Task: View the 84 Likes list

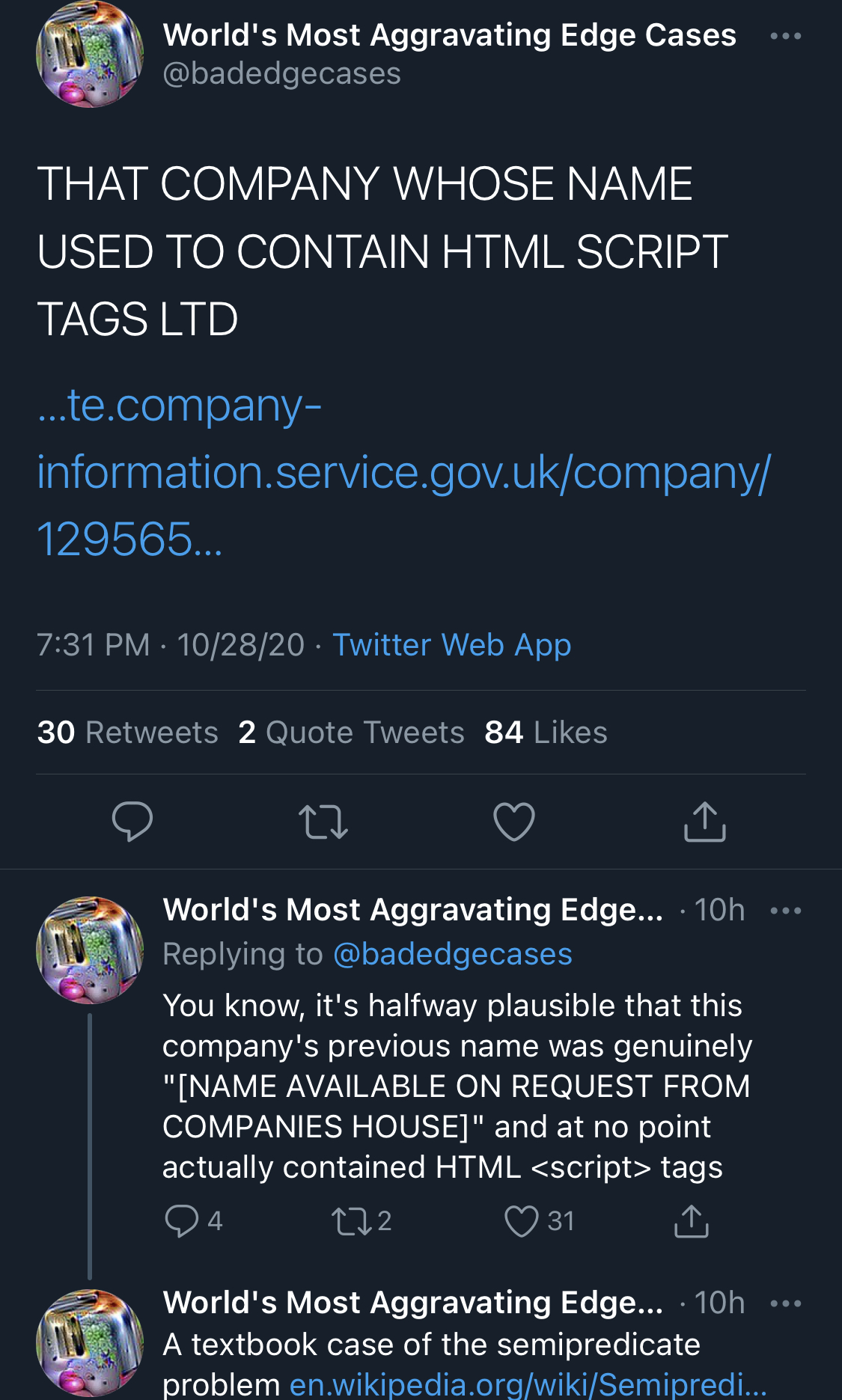Action: pos(546,733)
